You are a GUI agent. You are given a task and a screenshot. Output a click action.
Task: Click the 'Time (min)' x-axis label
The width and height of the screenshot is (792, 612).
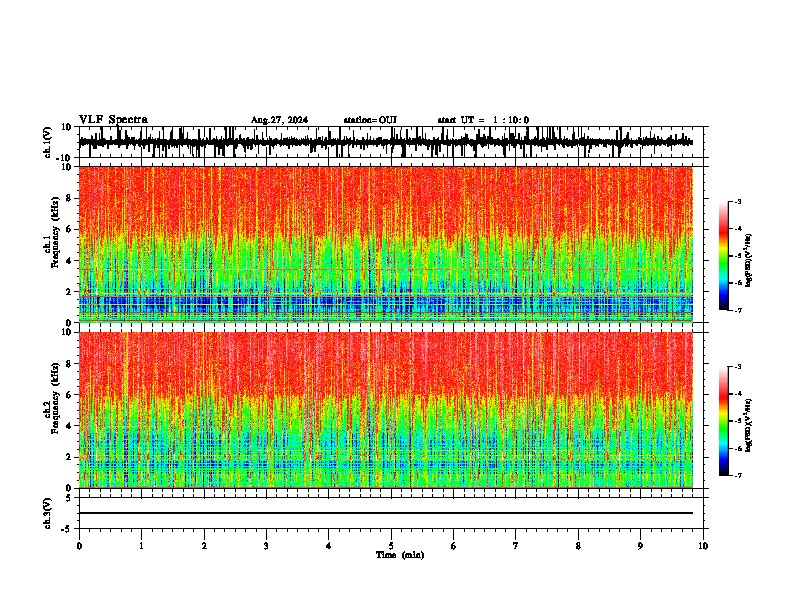click(x=400, y=555)
